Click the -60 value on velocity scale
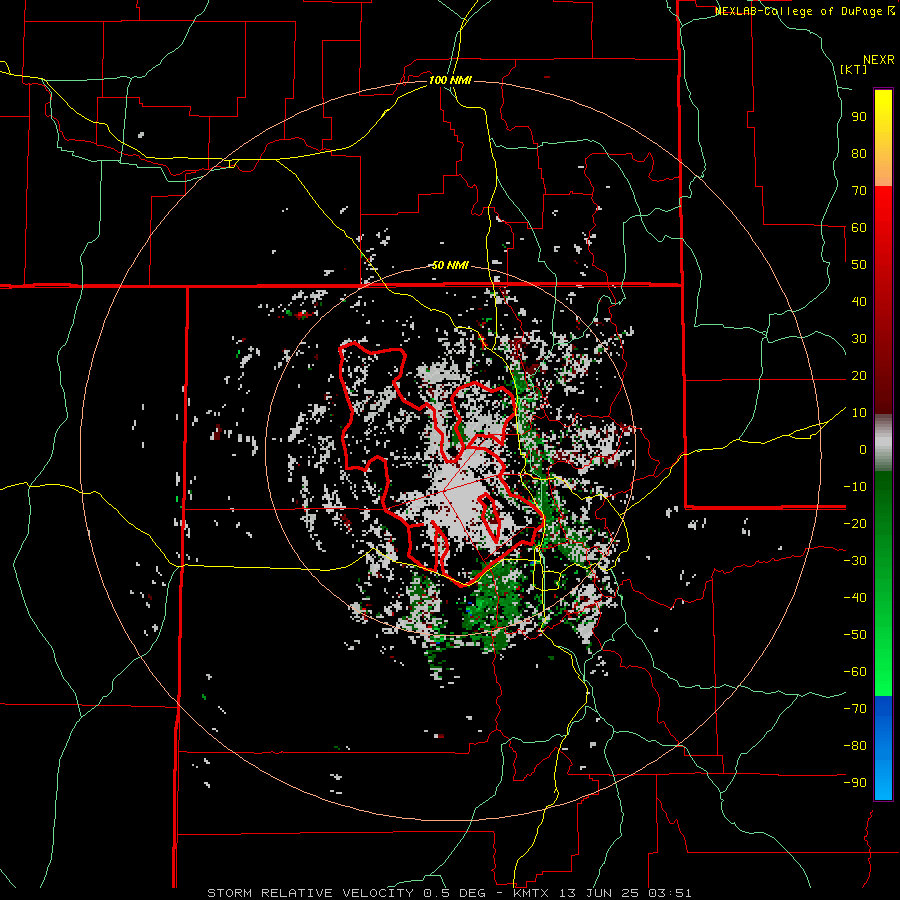900x900 pixels. [855, 672]
